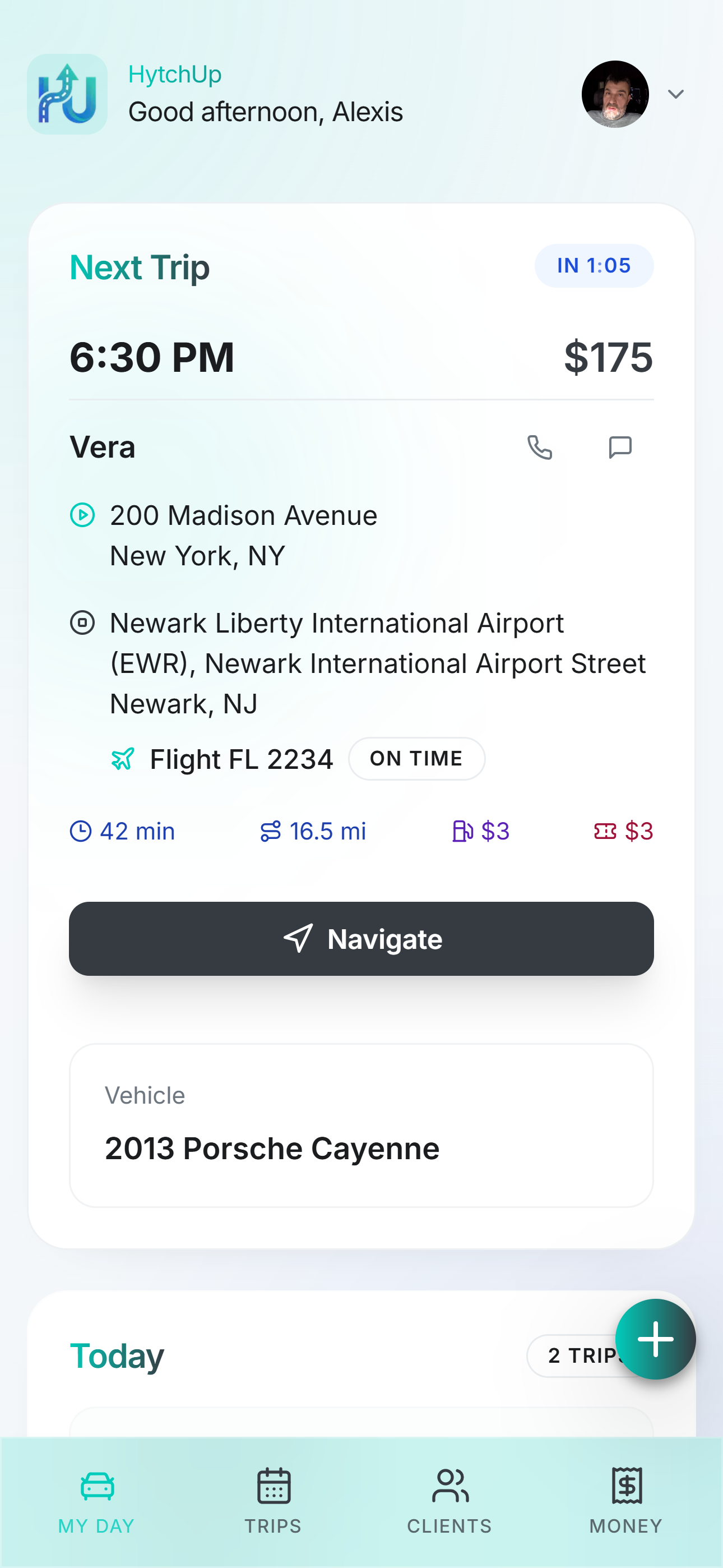The height and width of the screenshot is (1568, 723).
Task: Open the 2013 Porsche Cayenne vehicle card
Action: [x=361, y=1125]
